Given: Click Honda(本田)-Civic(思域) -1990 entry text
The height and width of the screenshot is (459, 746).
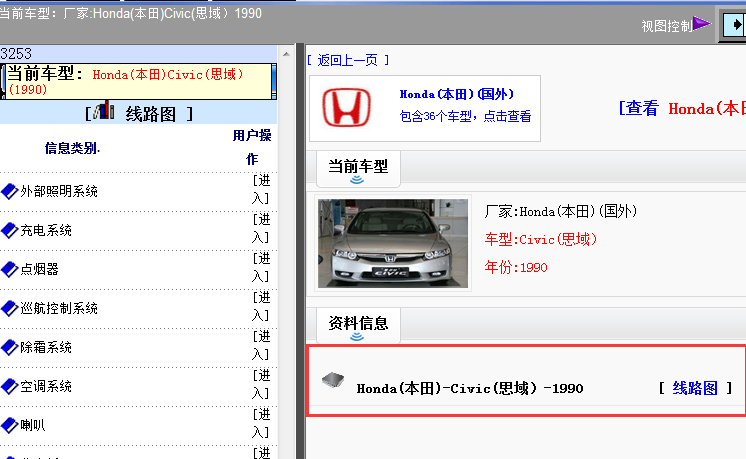Looking at the screenshot, I should (470, 389).
